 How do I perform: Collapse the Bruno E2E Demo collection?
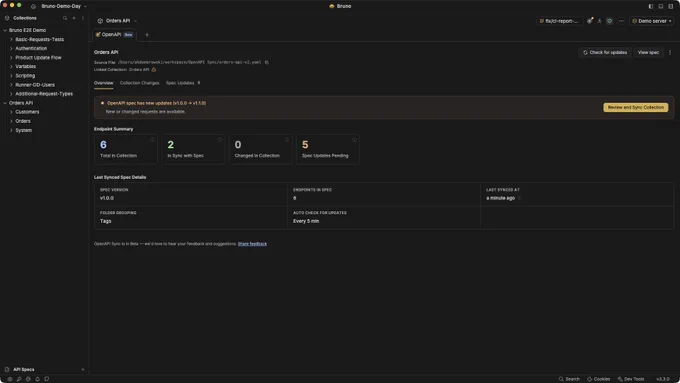pyautogui.click(x=5, y=30)
